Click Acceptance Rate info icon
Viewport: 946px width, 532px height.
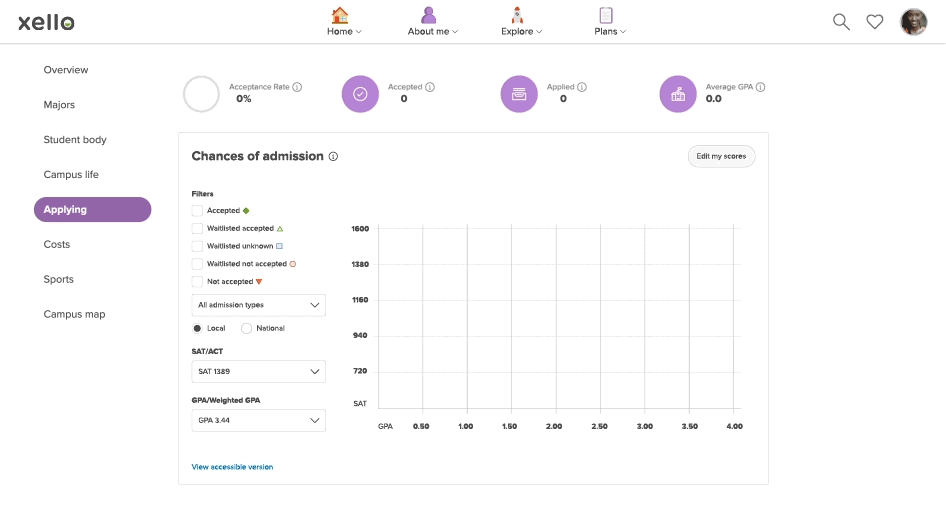point(297,87)
